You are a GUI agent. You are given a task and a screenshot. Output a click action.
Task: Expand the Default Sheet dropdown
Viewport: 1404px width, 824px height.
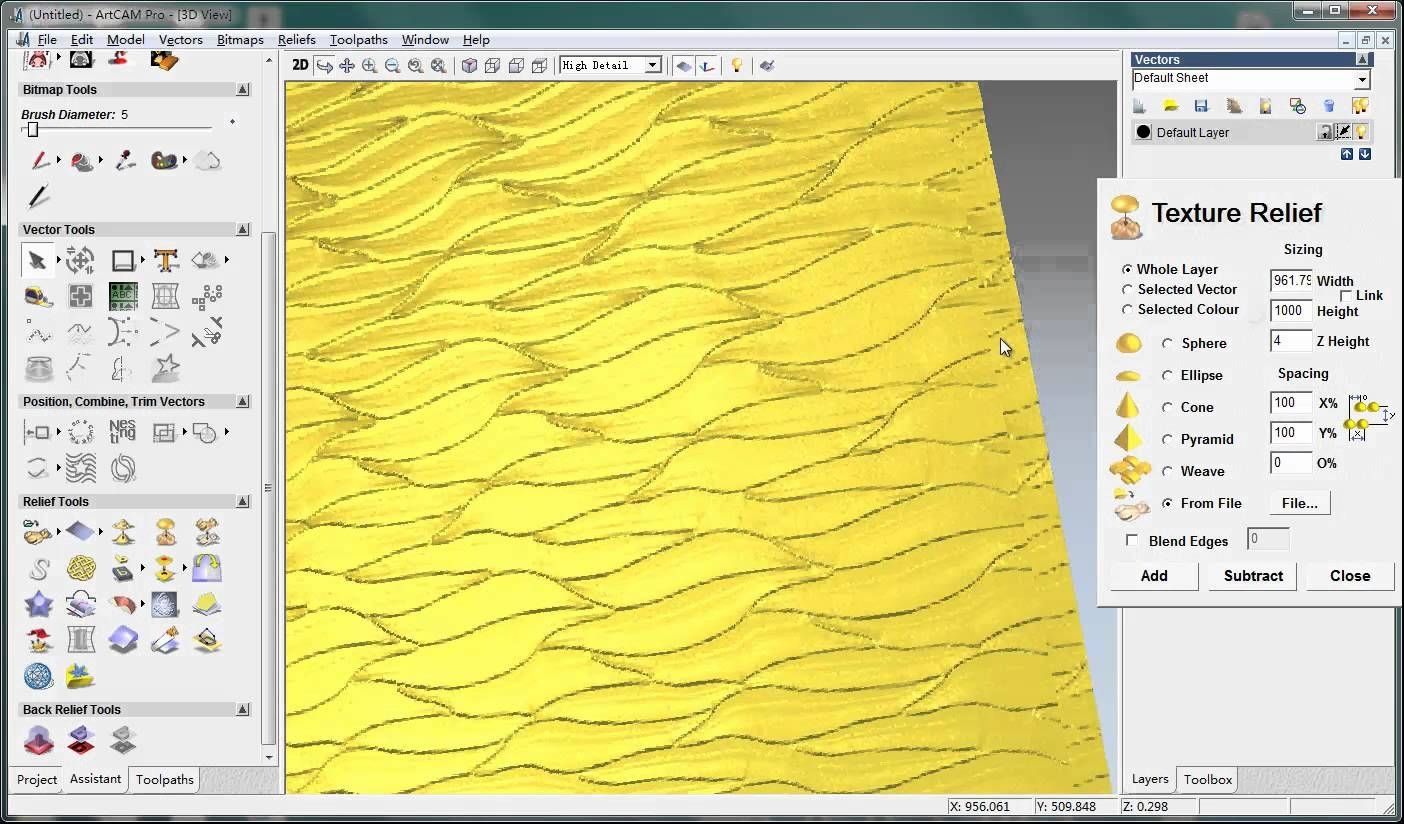pyautogui.click(x=1362, y=79)
